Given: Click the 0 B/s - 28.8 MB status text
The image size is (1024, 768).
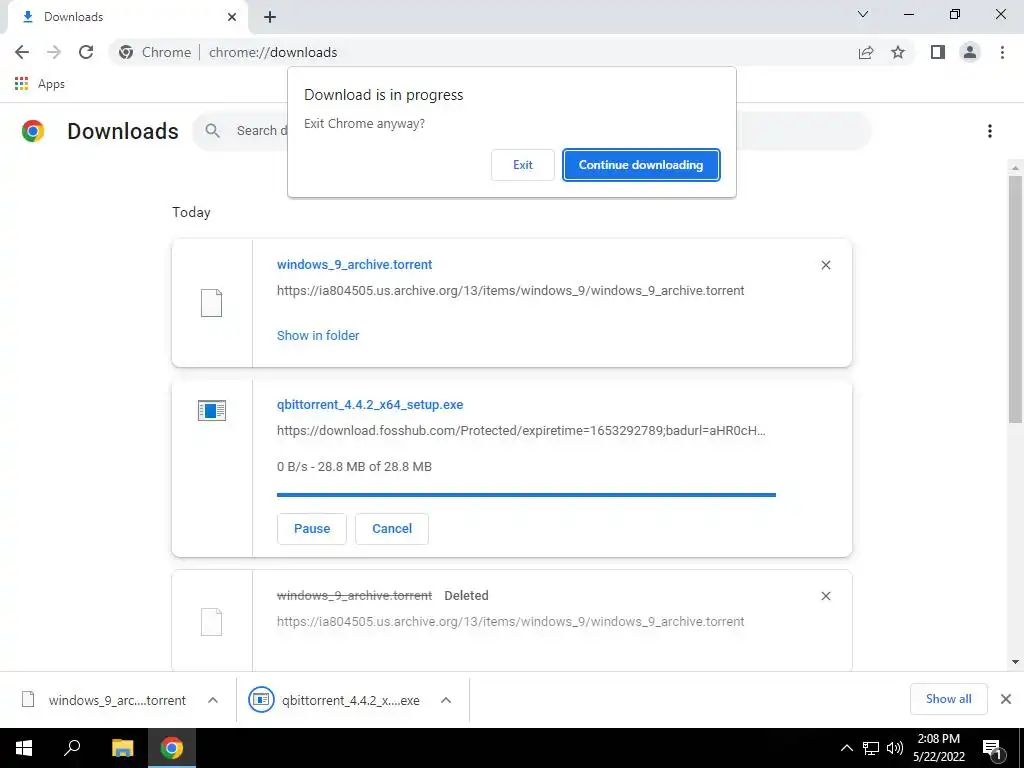Looking at the screenshot, I should (354, 467).
